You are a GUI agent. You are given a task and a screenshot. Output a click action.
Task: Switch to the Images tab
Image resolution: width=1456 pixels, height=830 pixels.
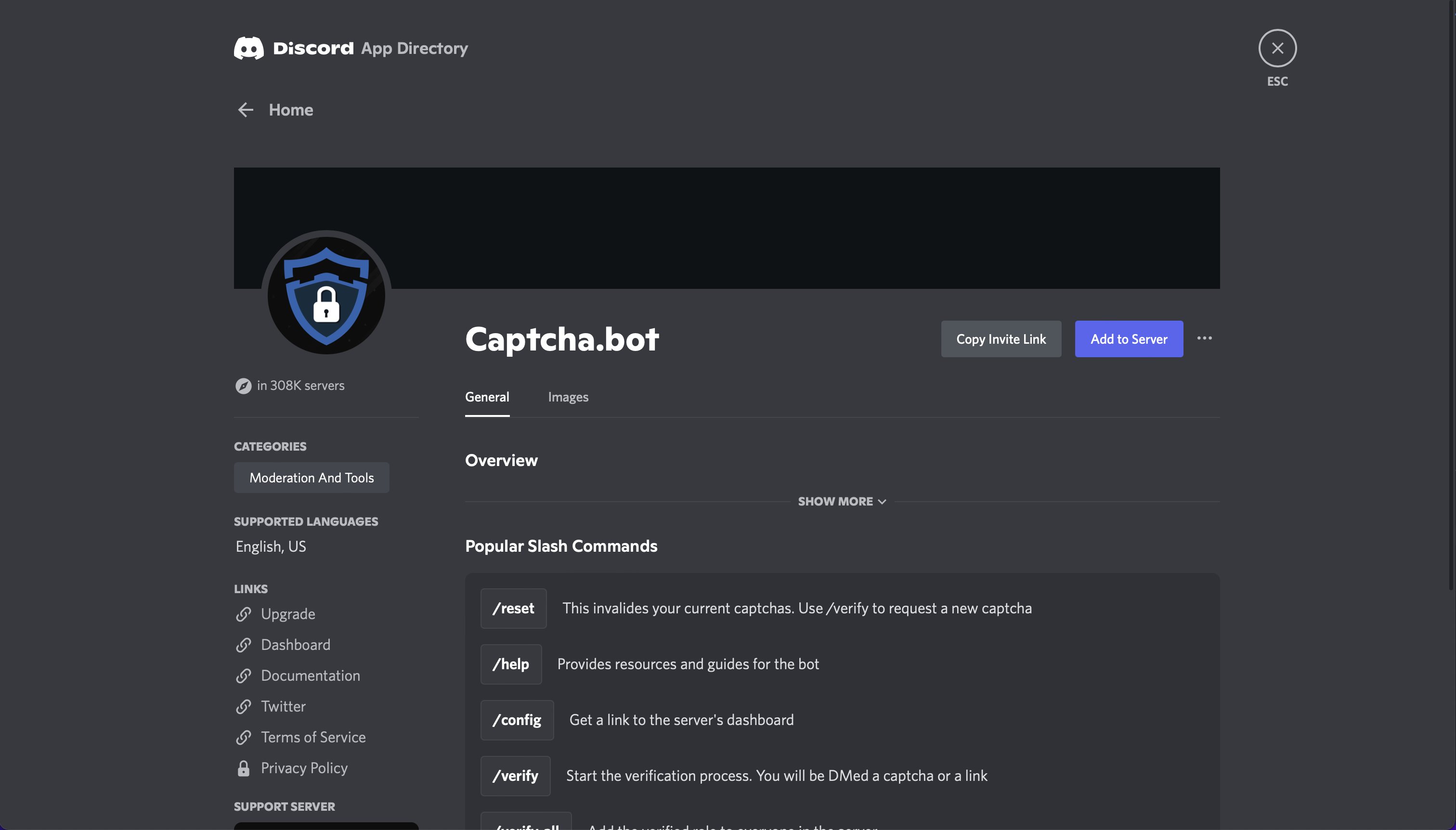pos(567,397)
